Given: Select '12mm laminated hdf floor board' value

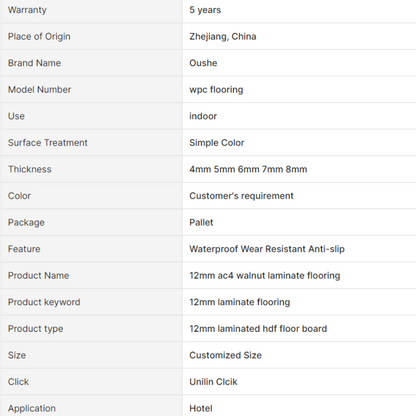Looking at the screenshot, I should (258, 329).
